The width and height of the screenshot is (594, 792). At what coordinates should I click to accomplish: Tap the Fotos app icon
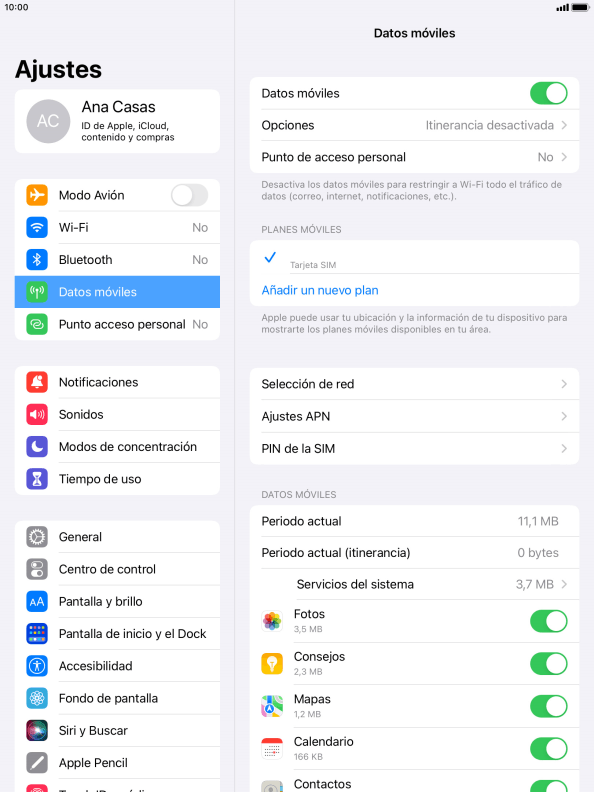272,621
